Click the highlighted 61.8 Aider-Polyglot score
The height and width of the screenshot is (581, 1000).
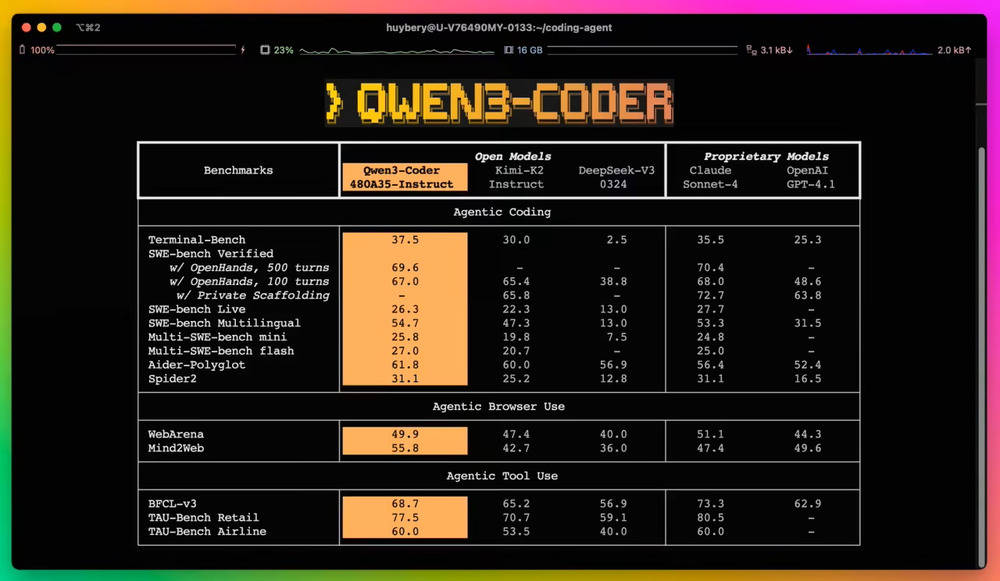pyautogui.click(x=405, y=365)
